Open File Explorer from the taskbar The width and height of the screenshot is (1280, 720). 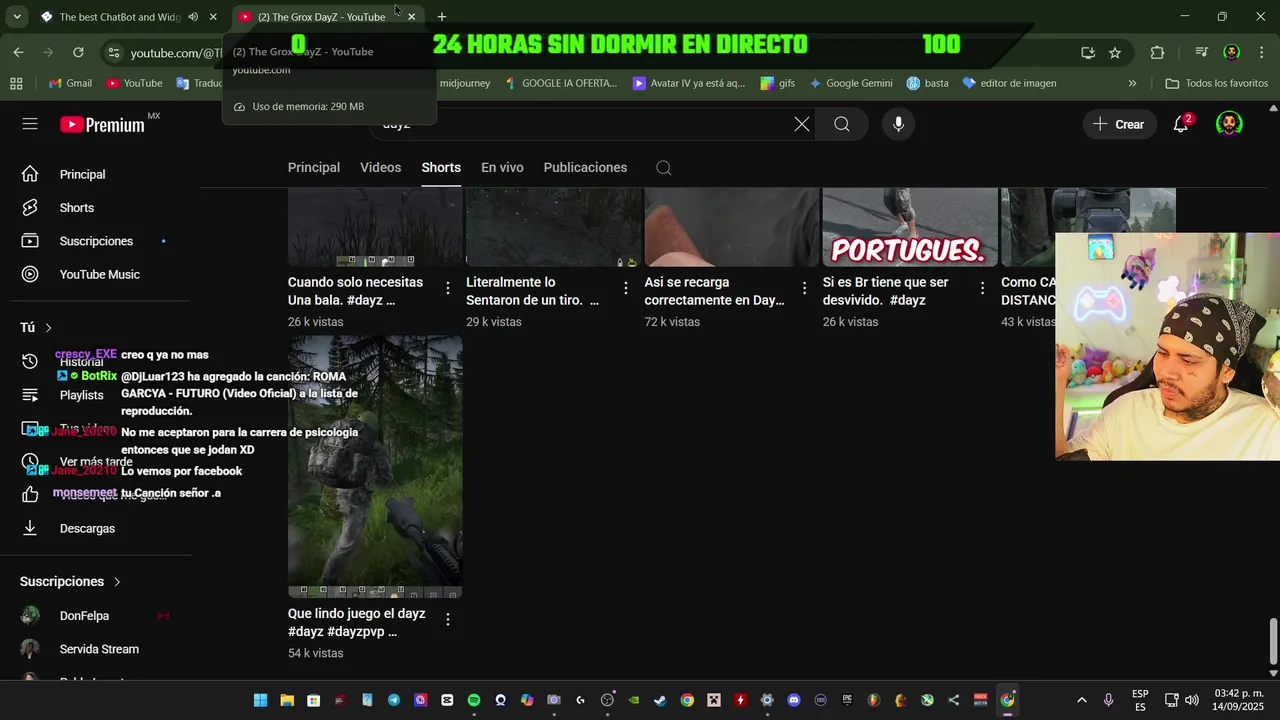[287, 700]
